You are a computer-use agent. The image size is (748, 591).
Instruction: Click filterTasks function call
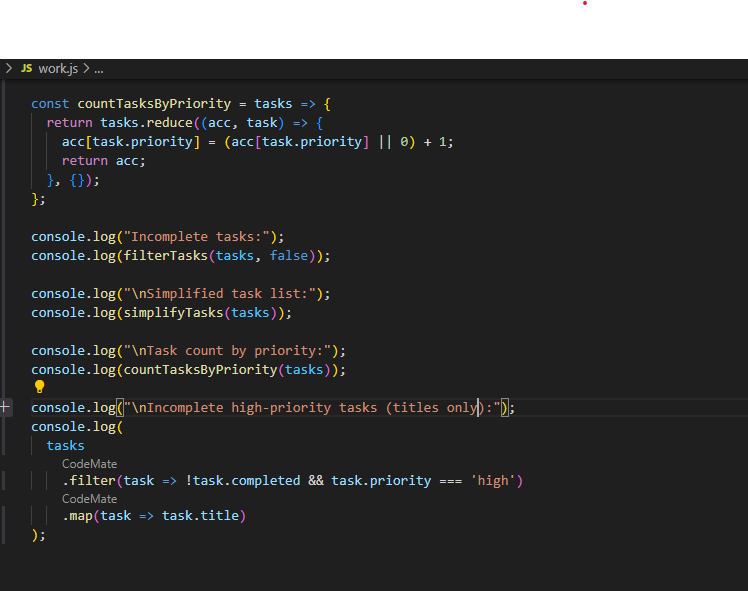click(166, 256)
